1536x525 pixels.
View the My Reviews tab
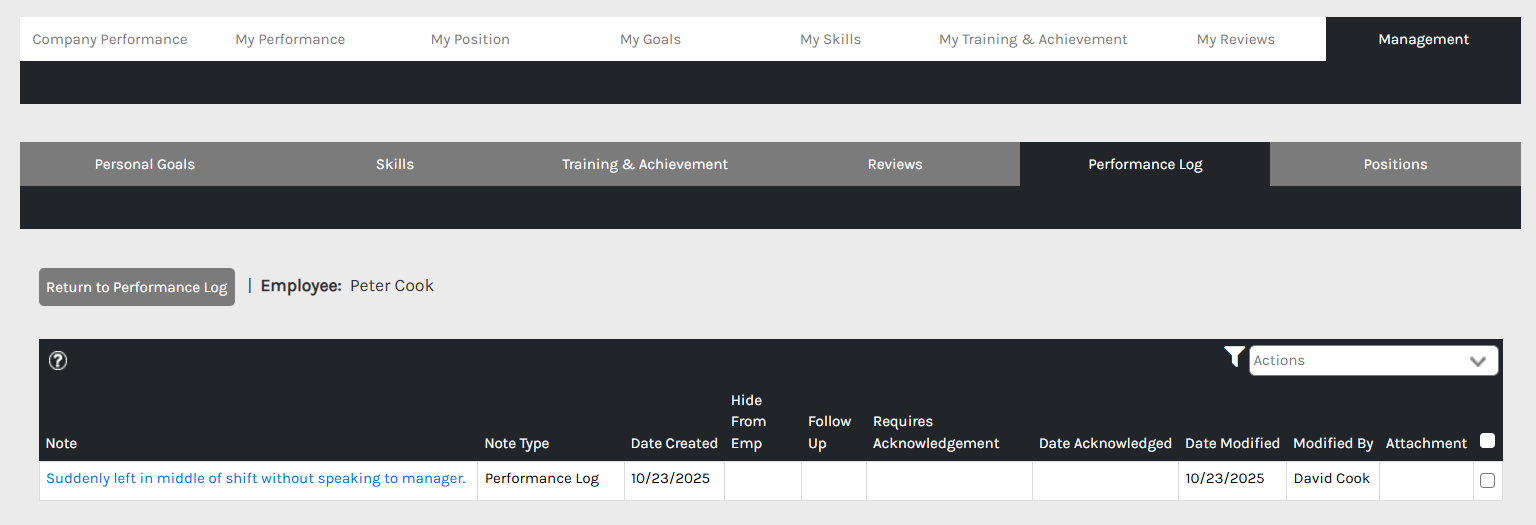point(1236,39)
